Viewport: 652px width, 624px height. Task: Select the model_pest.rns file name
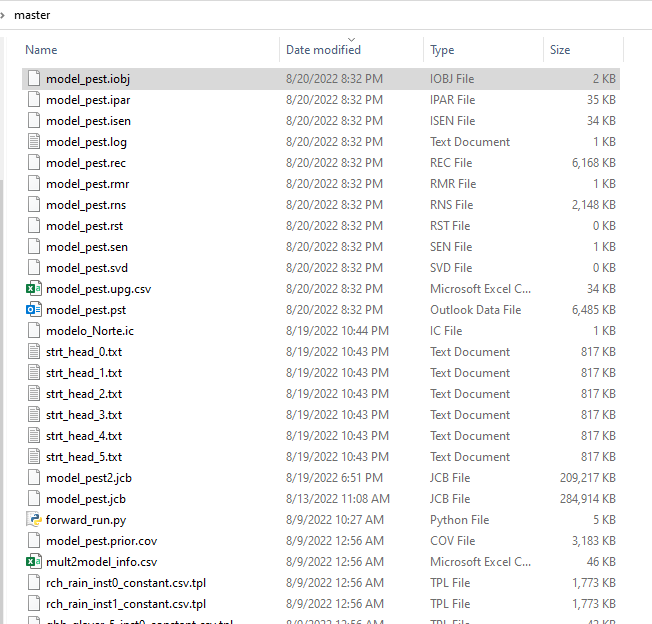click(x=86, y=205)
